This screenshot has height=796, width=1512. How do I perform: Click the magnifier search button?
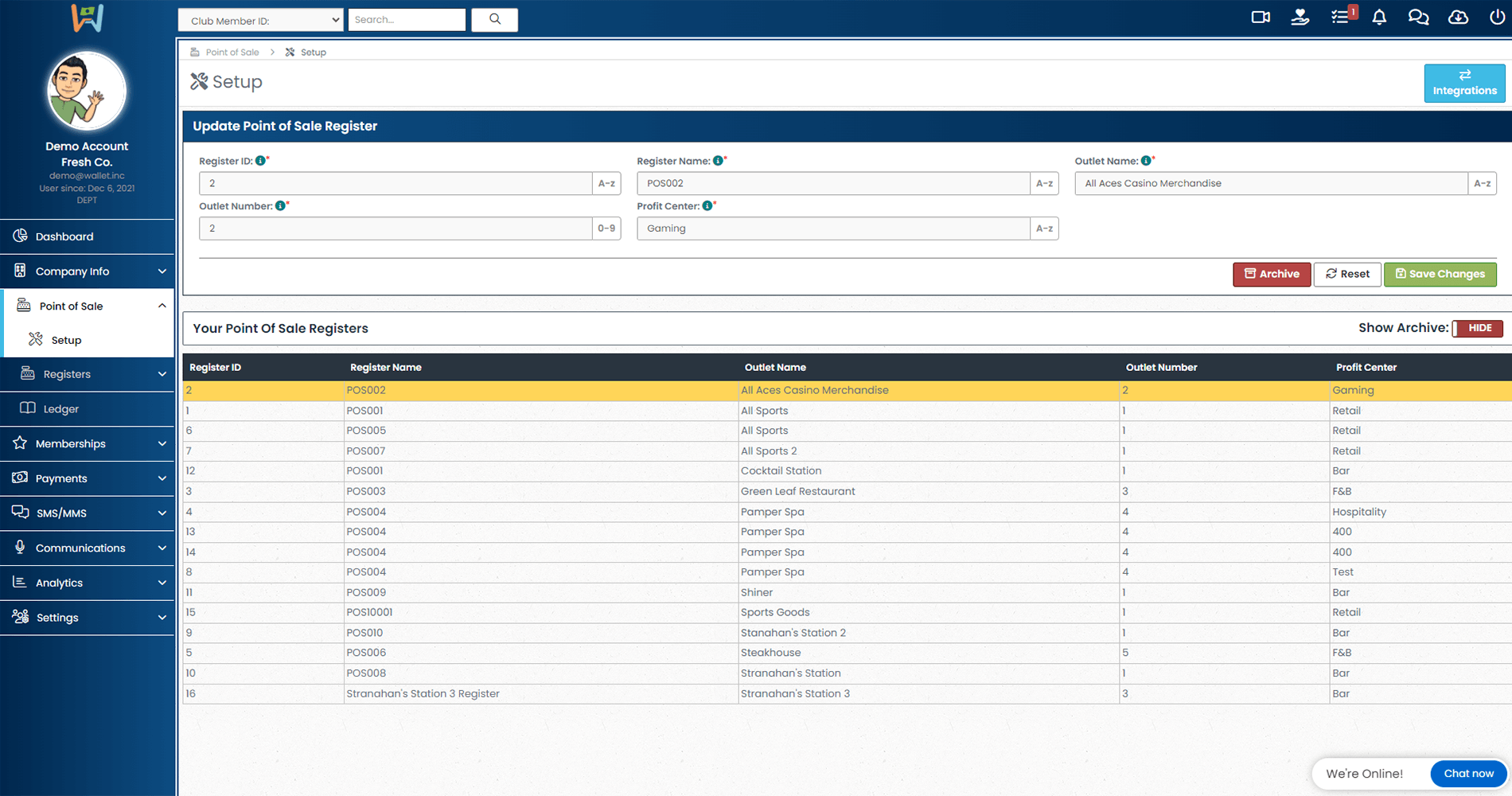point(494,19)
